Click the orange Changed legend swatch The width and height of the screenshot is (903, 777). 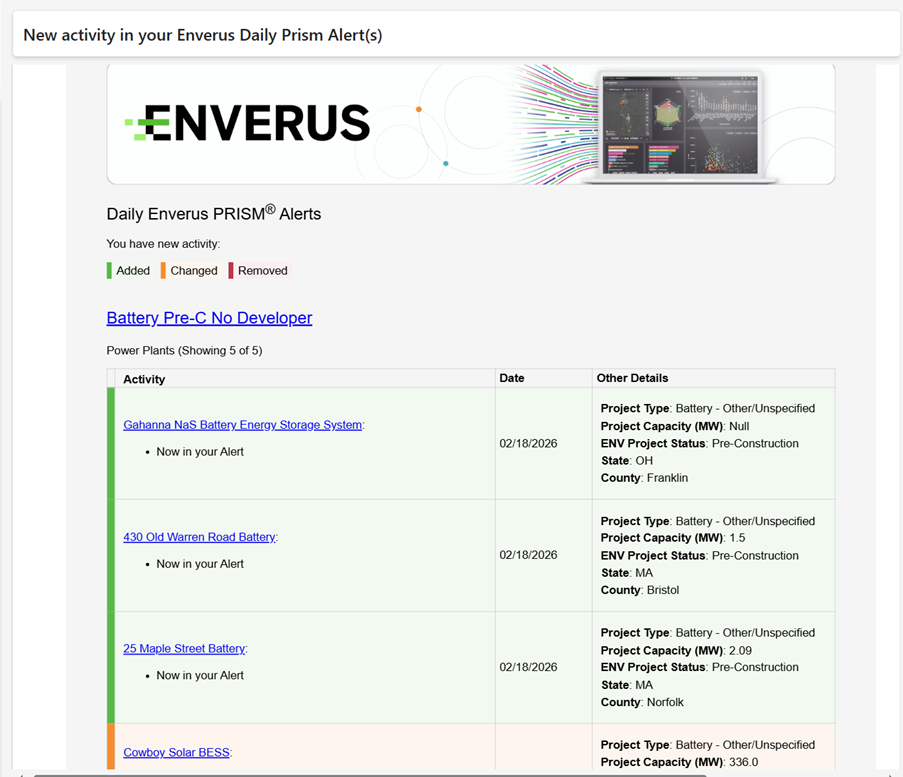[x=163, y=271]
